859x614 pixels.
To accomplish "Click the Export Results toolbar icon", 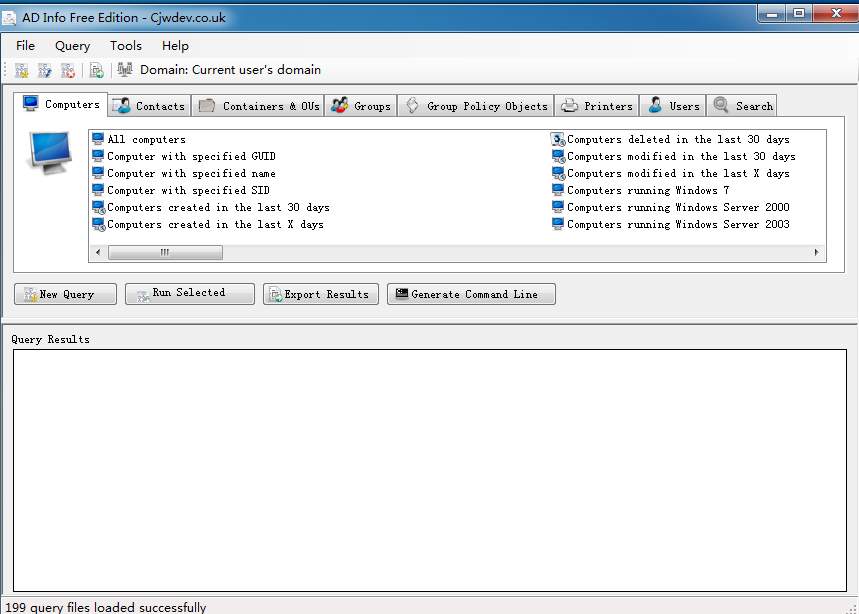I will (x=96, y=70).
